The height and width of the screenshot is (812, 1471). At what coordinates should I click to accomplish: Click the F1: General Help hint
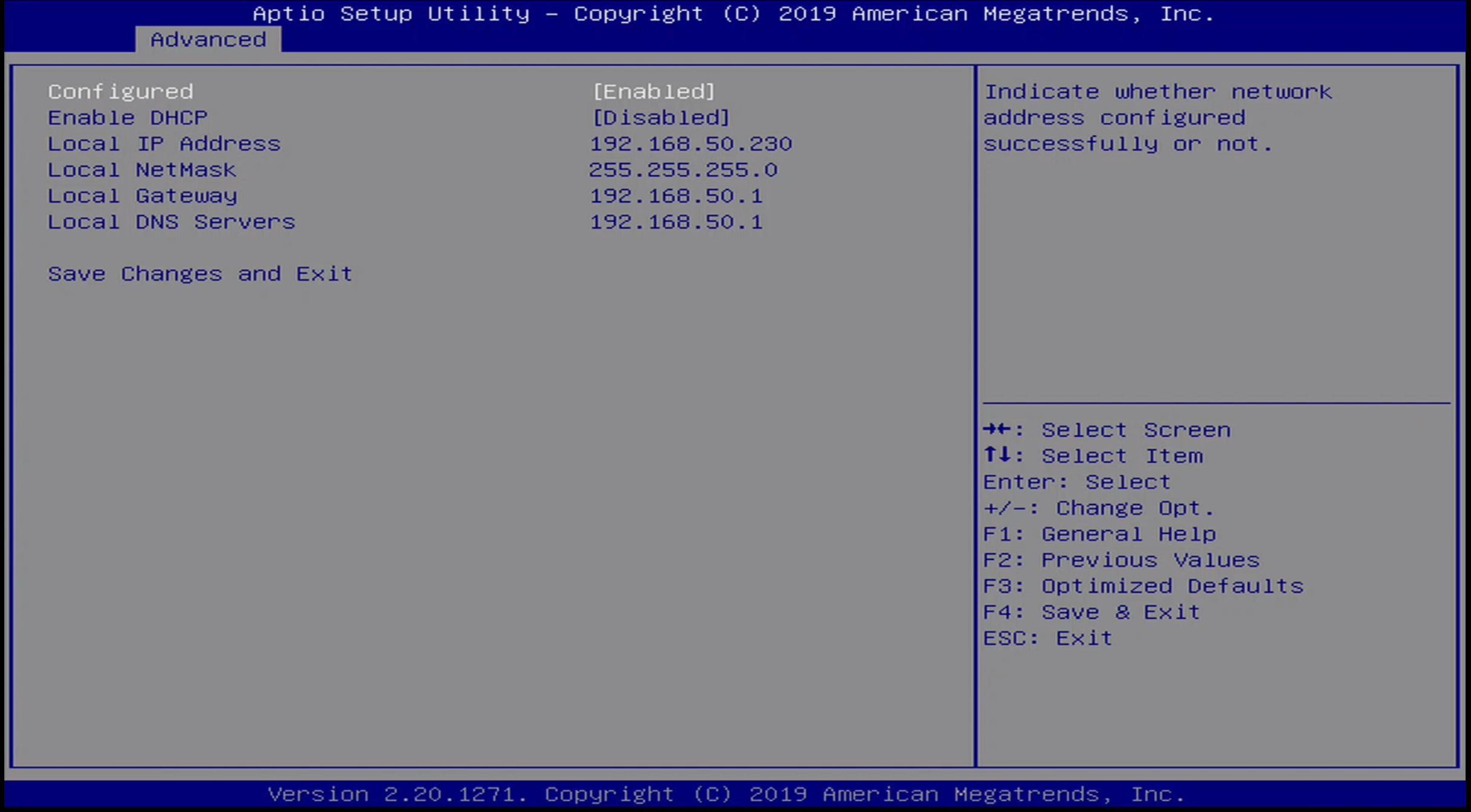pyautogui.click(x=1100, y=534)
